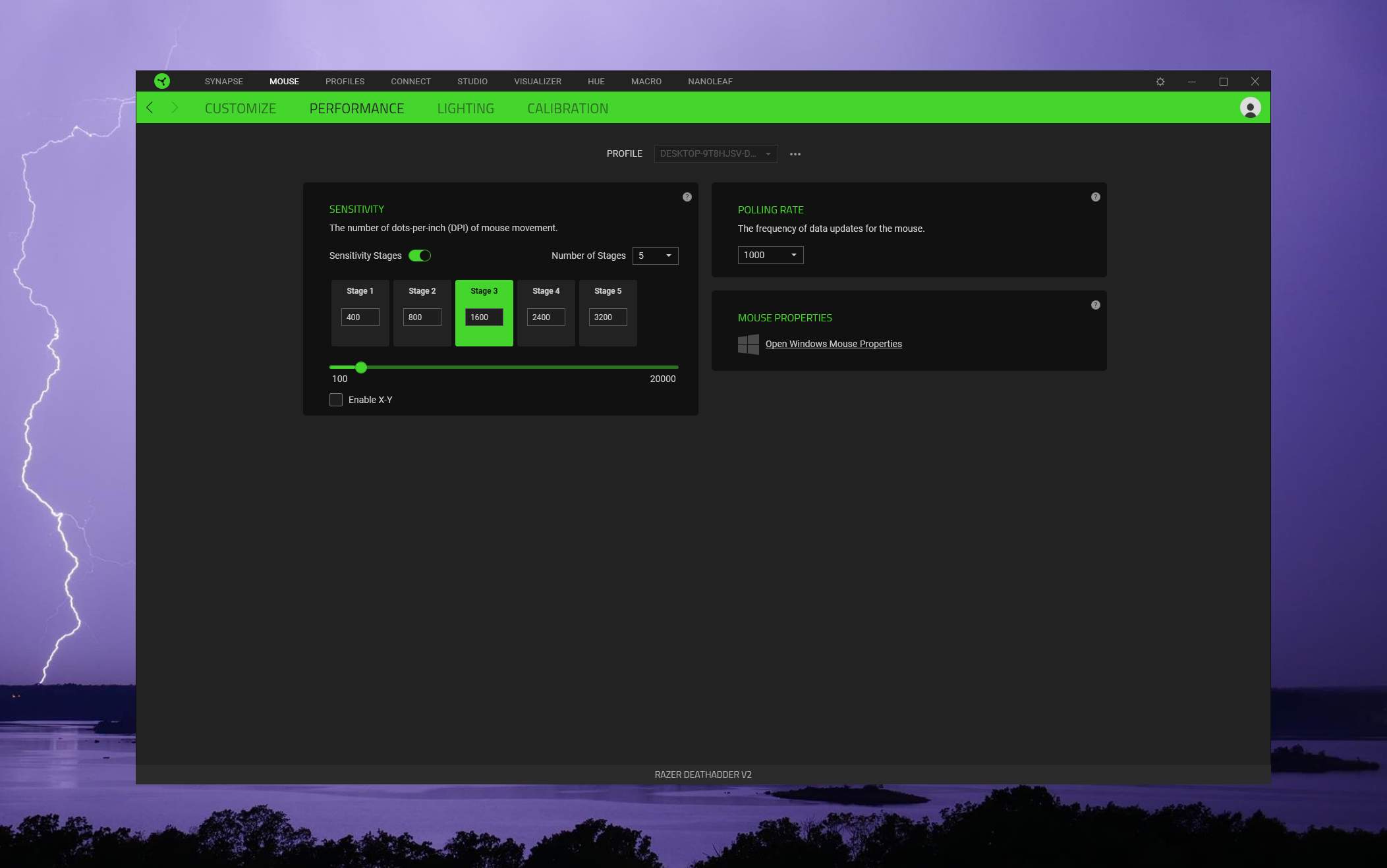Enable the X-Y sensitivity checkbox
Image resolution: width=1387 pixels, height=868 pixels.
pyautogui.click(x=336, y=400)
